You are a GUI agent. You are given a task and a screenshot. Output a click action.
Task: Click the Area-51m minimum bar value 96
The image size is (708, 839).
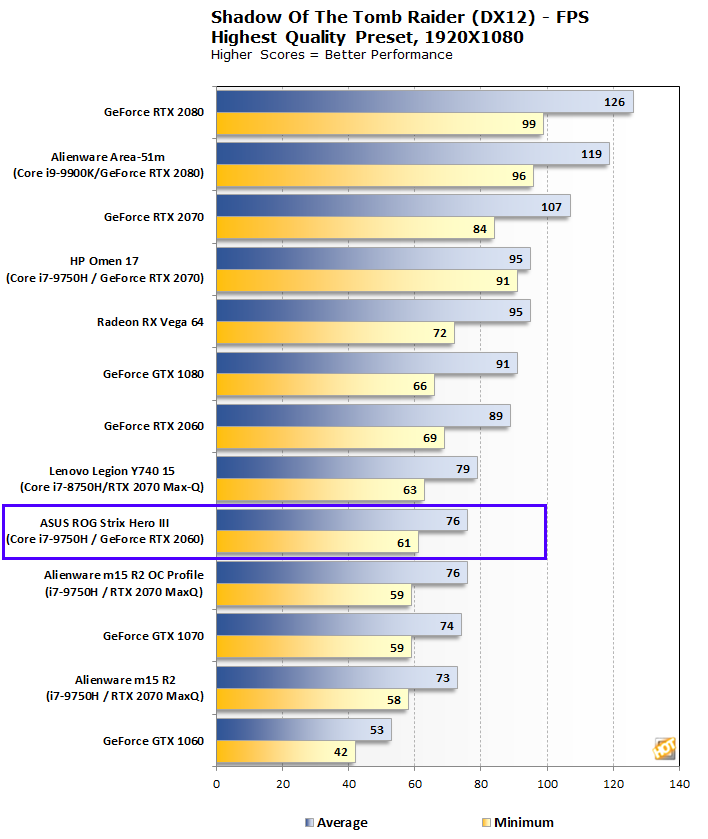pos(519,176)
